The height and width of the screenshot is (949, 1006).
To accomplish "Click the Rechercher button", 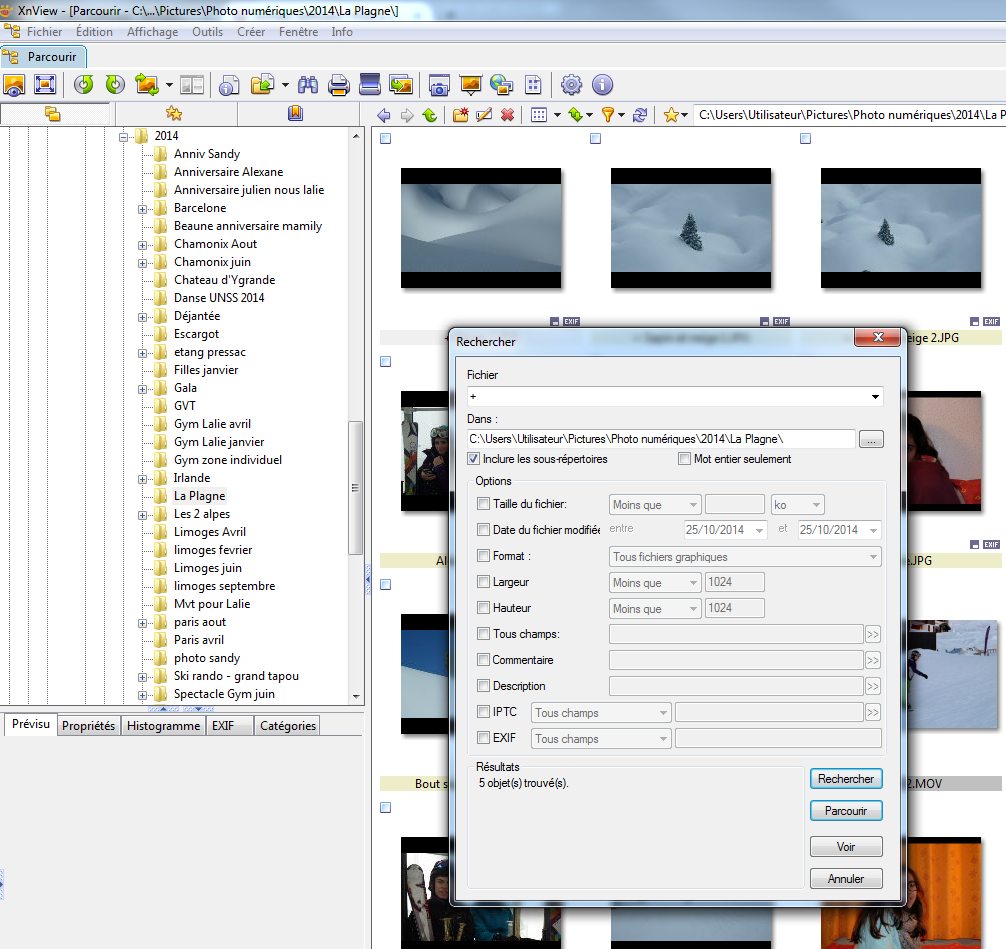I will [845, 779].
